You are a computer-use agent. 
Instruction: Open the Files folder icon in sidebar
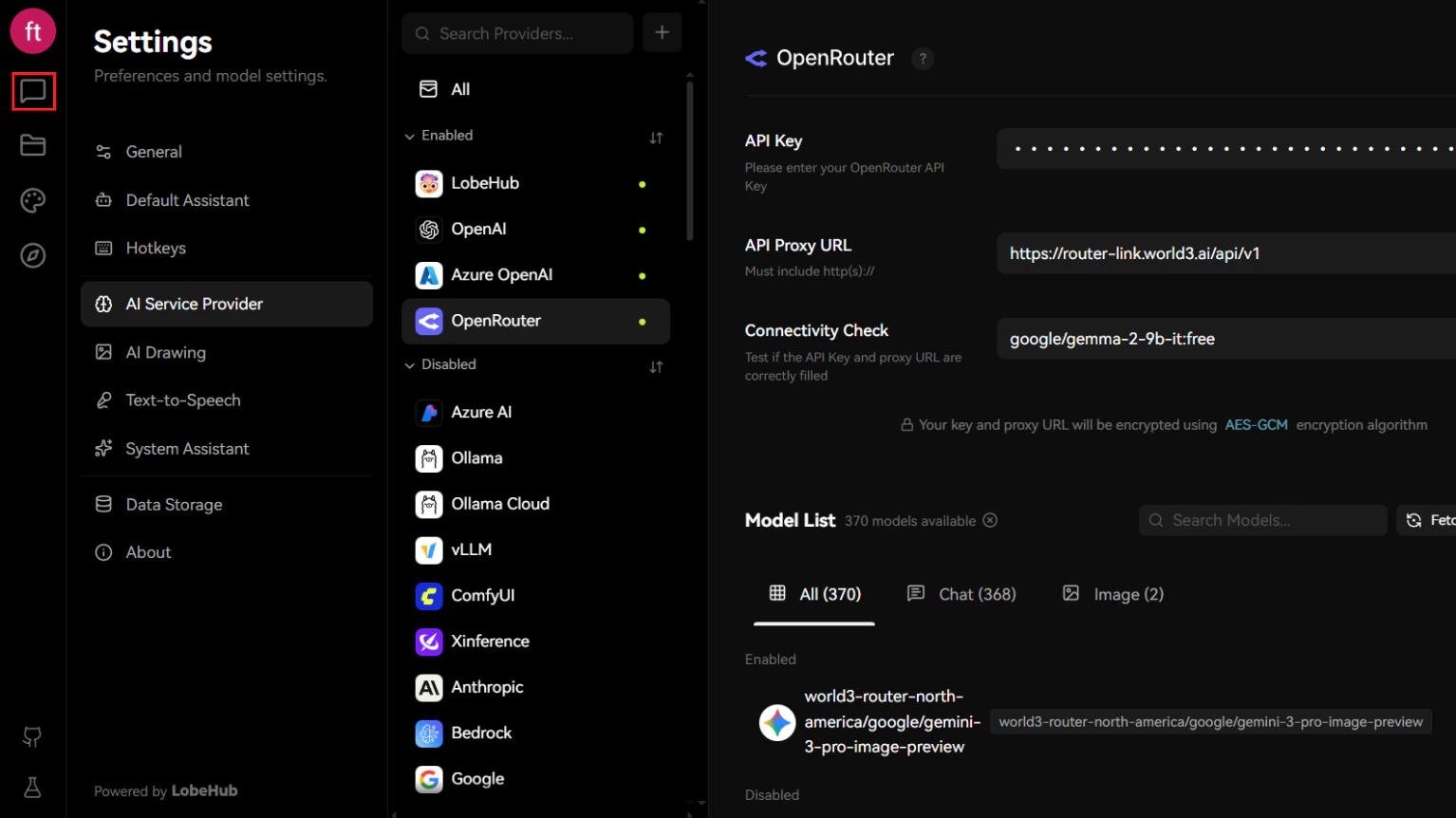[33, 145]
